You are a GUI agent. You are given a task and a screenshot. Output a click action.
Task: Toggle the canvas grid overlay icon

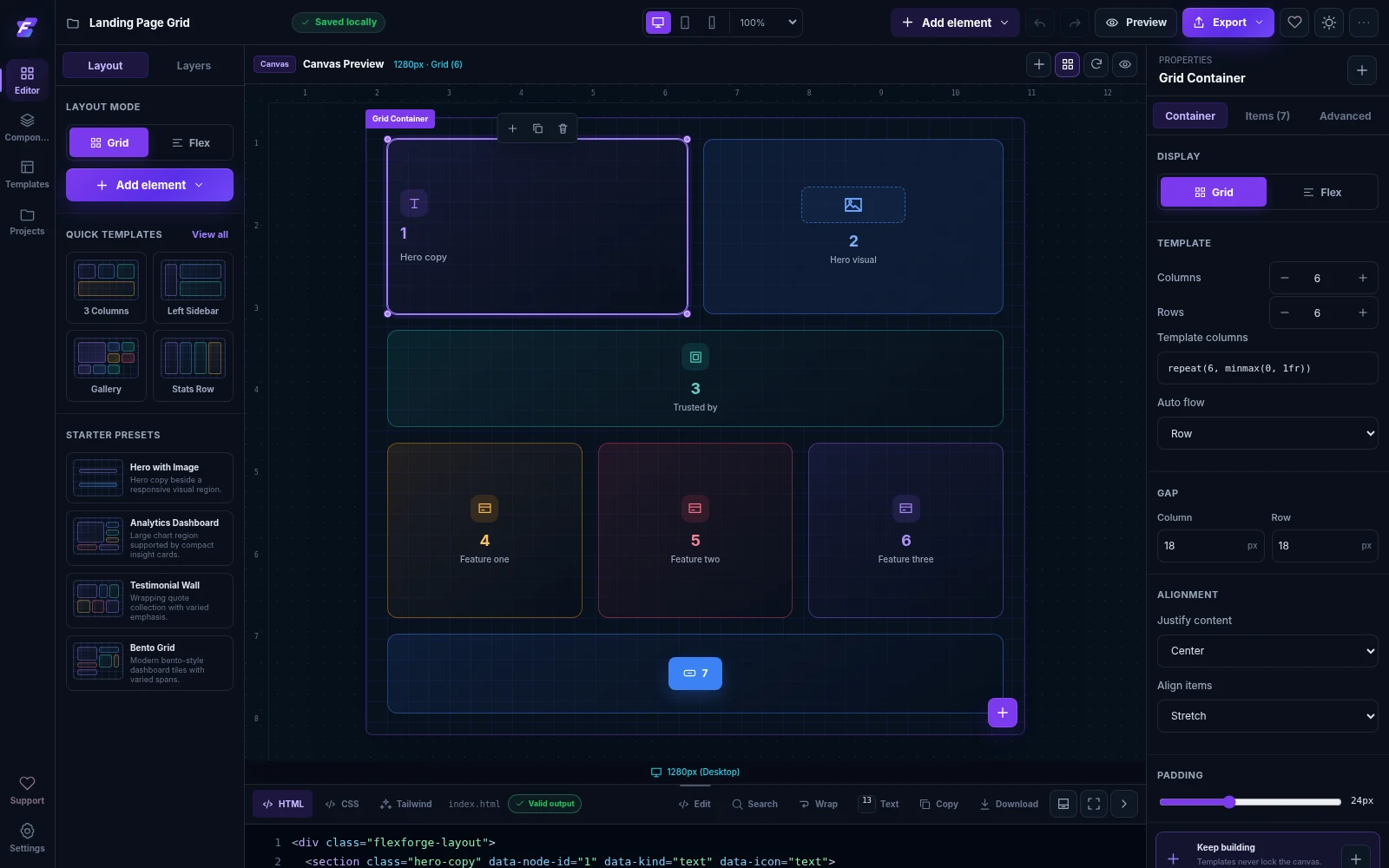pos(1068,64)
